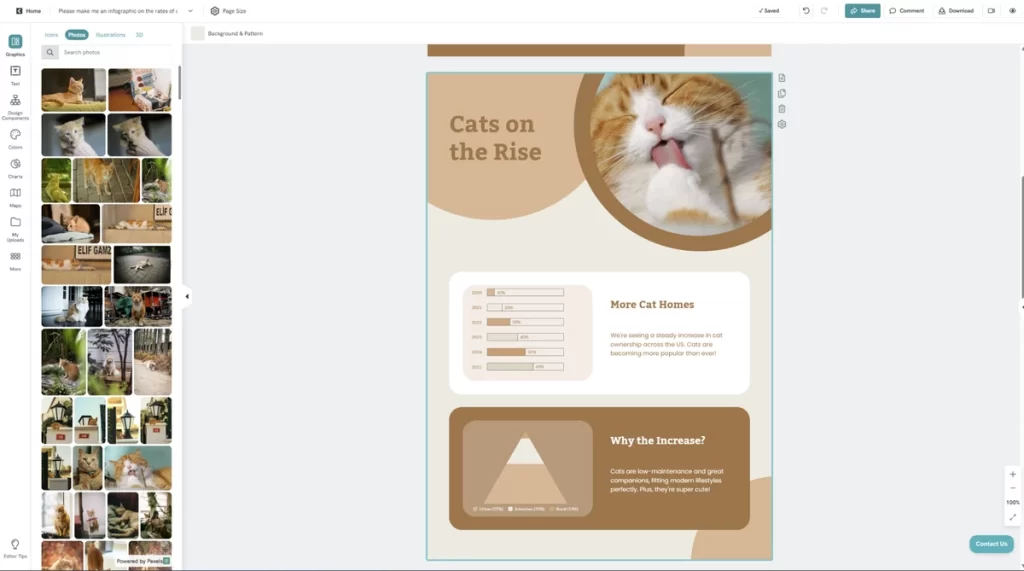
Task: Switch to the Icons tab
Action: [52, 35]
